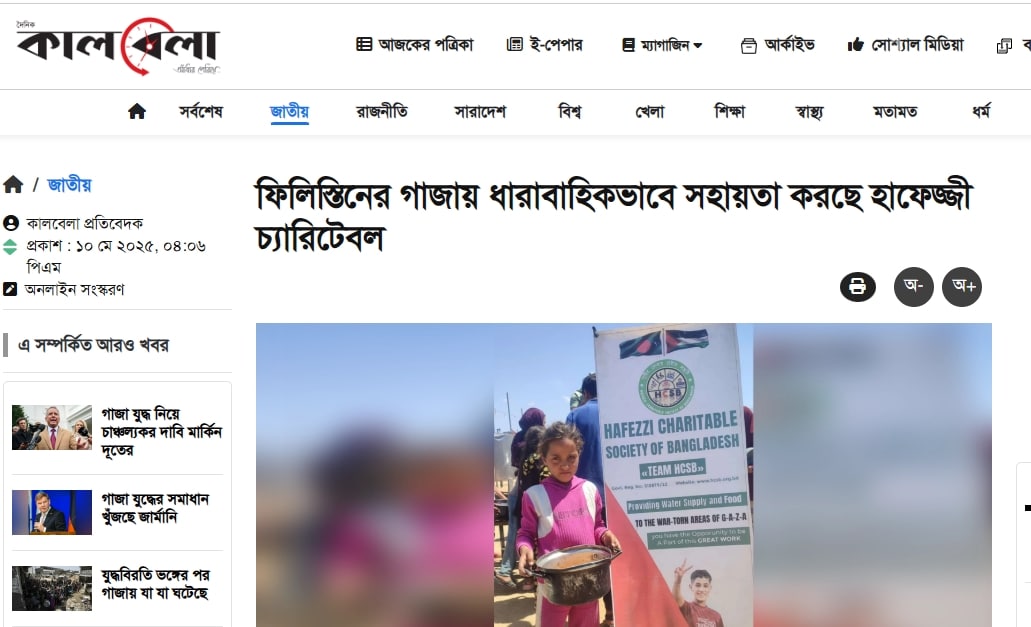Click the main Hafezzi Charitable article image
This screenshot has height=627, width=1031.
623,475
